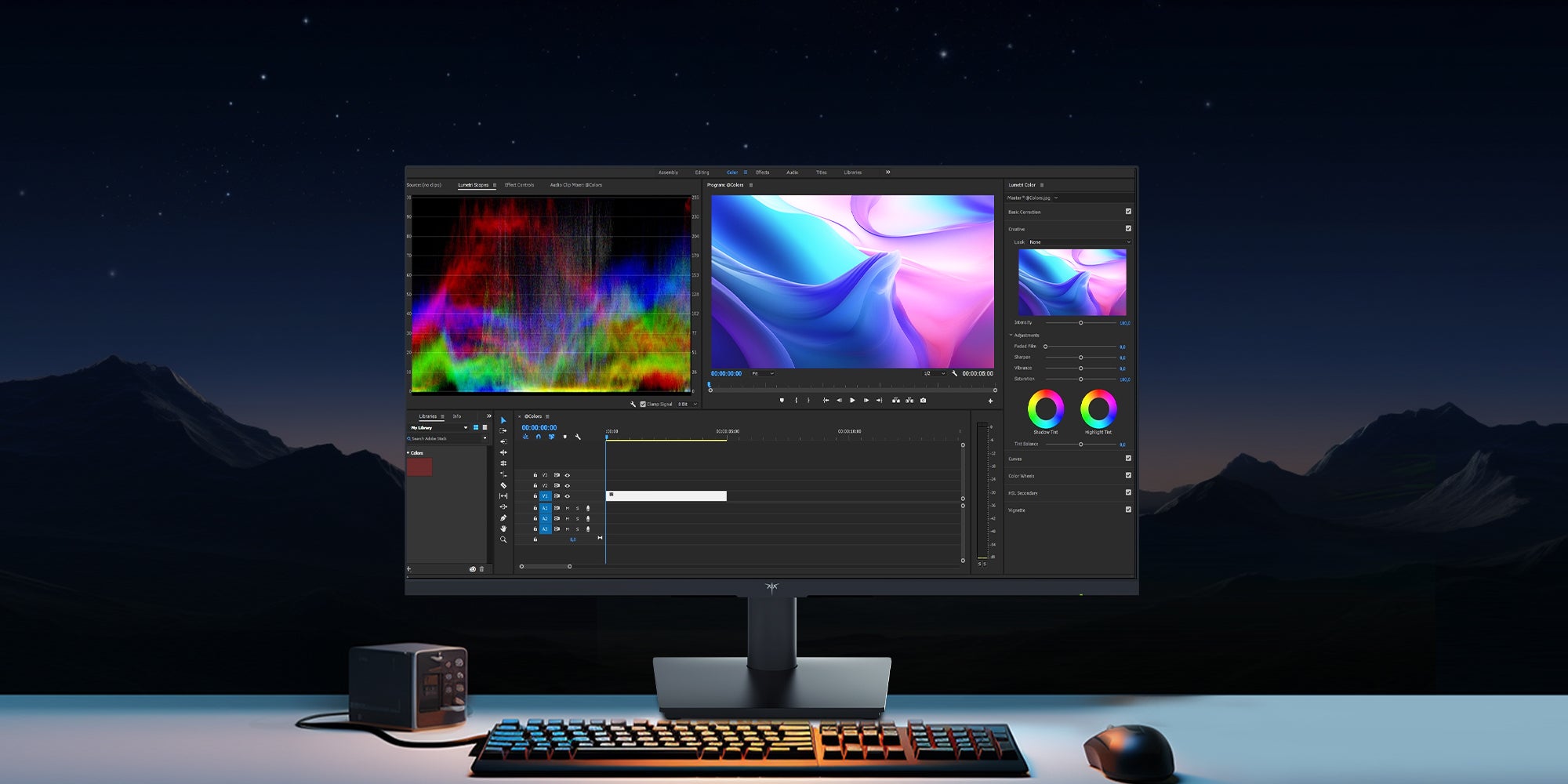
Task: Click the Saturation slider handle
Action: pyautogui.click(x=1080, y=379)
